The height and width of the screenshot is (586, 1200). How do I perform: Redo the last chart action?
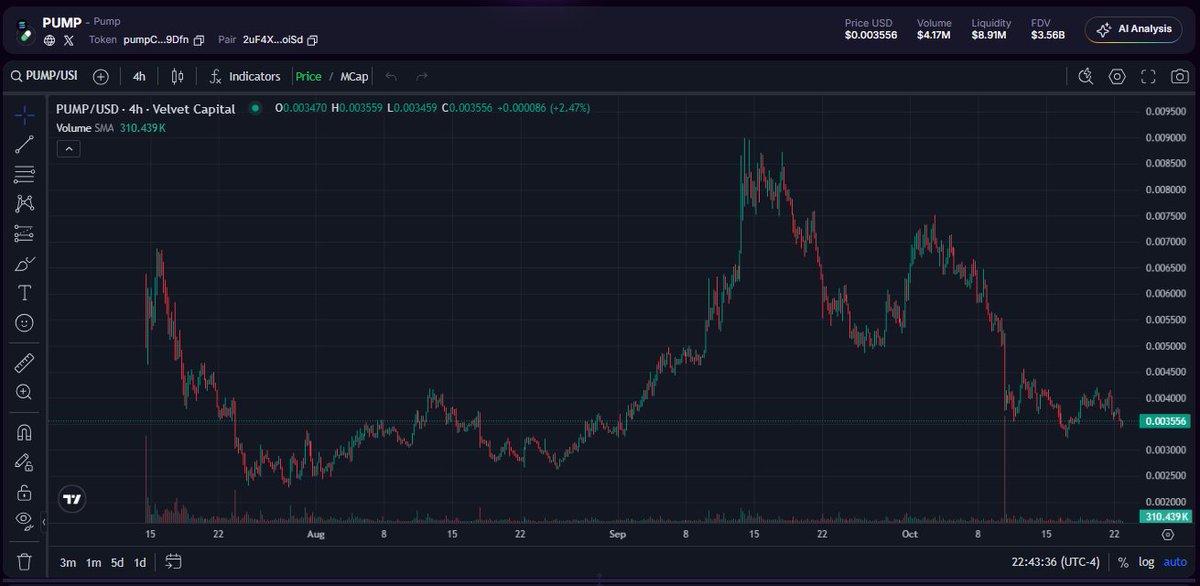pos(422,76)
